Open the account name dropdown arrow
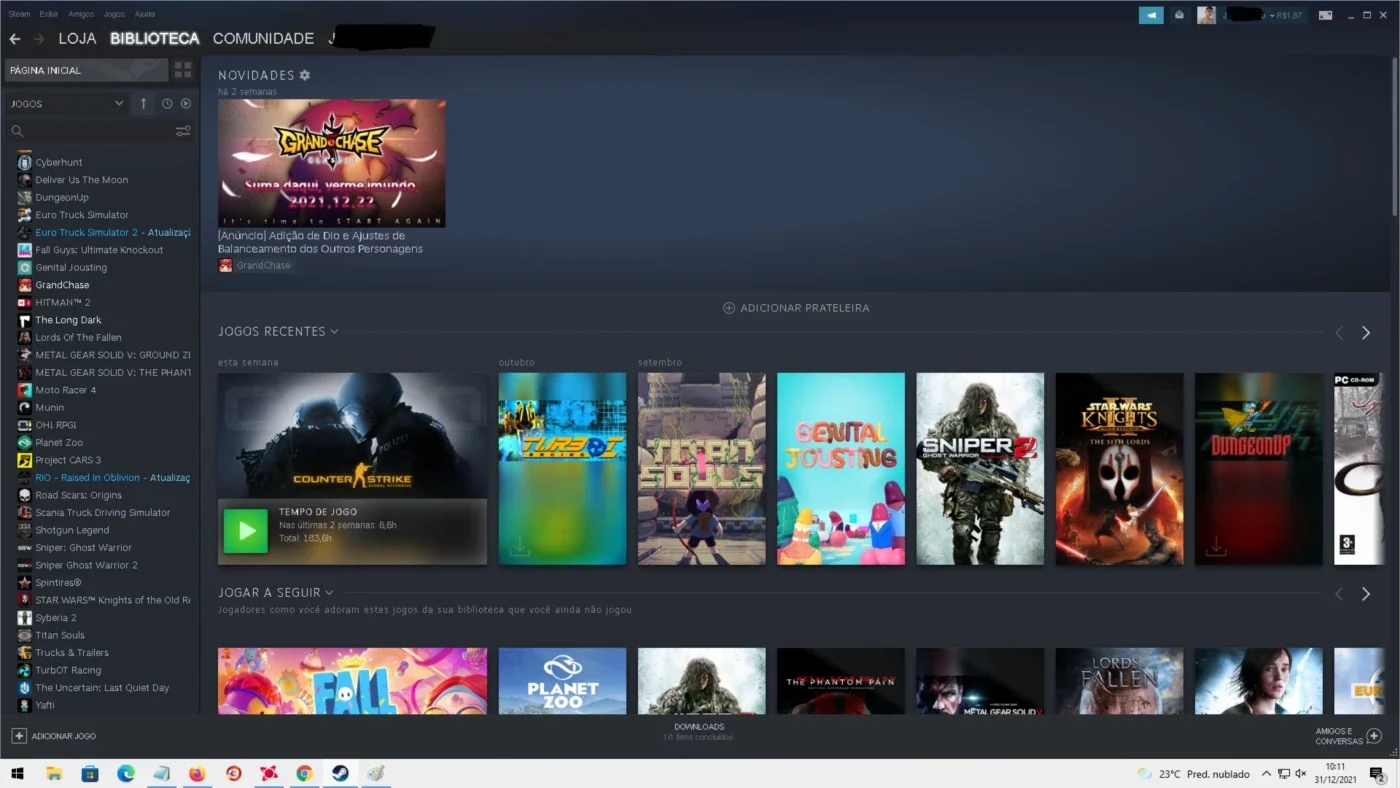Screen dimensions: 1400x788 point(1272,16)
